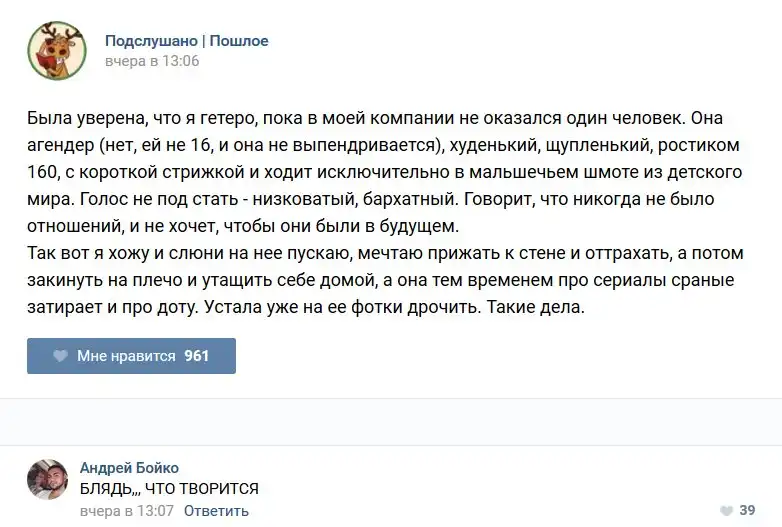Open Андрей Бойко's profile photo

pos(47,480)
